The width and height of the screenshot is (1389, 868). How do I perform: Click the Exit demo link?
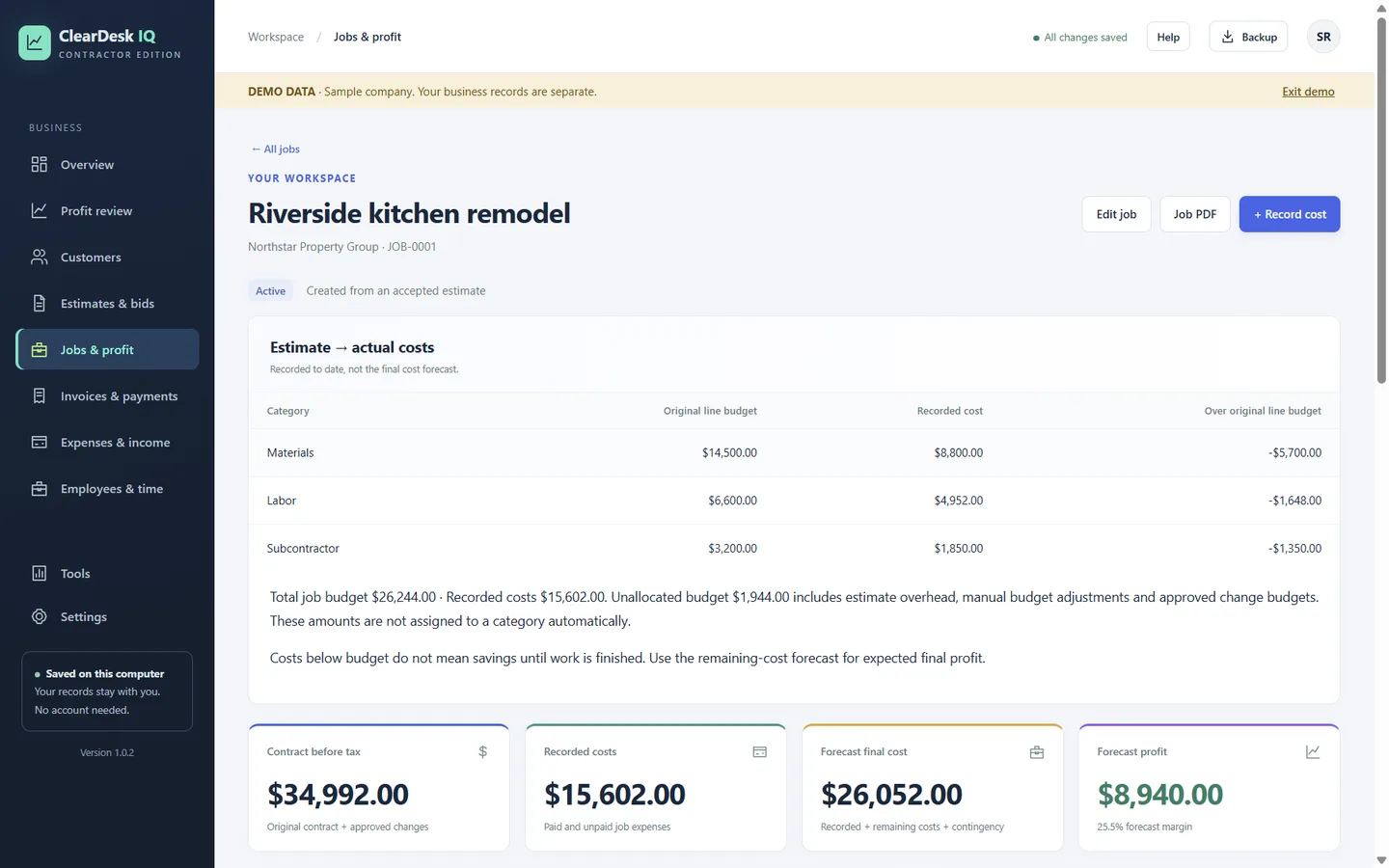[x=1308, y=92]
